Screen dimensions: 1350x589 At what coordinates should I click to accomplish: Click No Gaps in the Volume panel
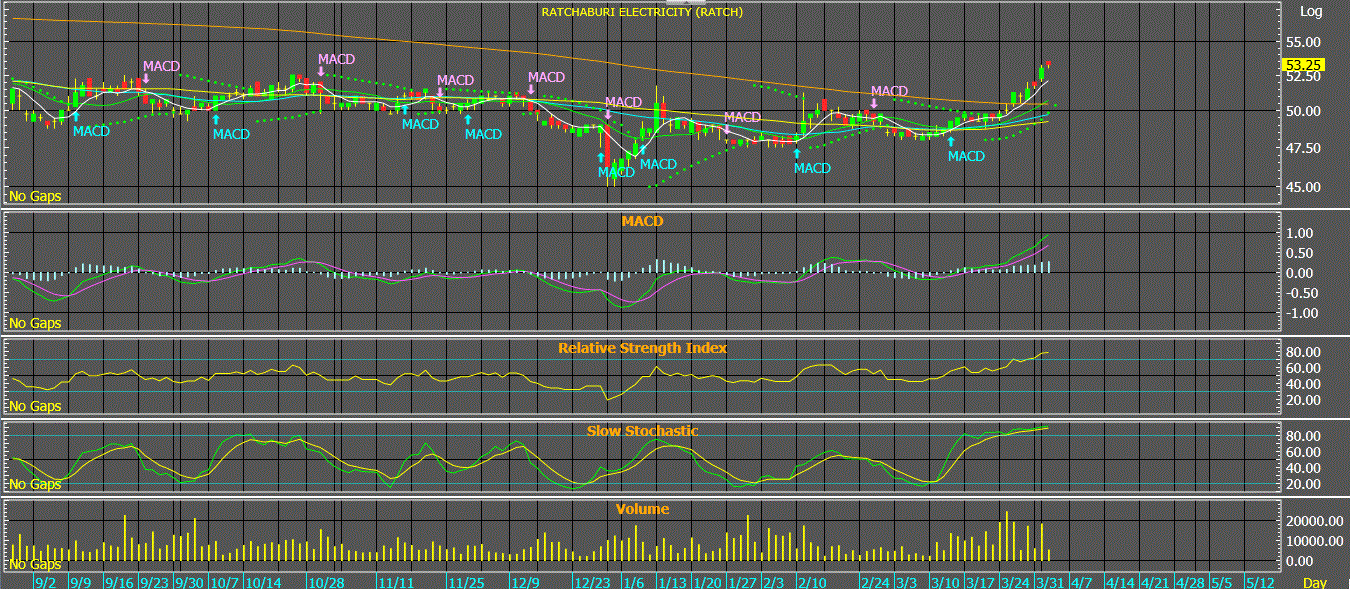click(x=35, y=565)
